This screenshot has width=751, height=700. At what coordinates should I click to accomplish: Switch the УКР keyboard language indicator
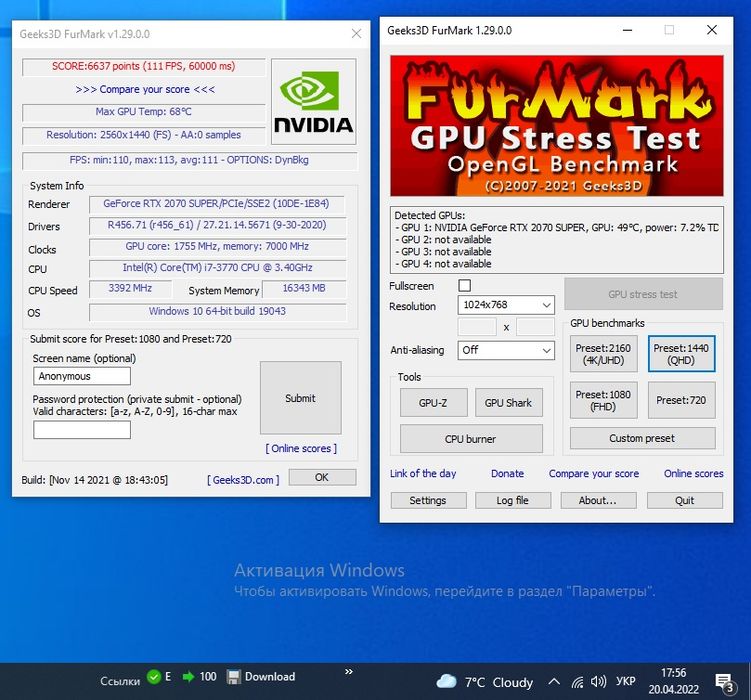626,681
